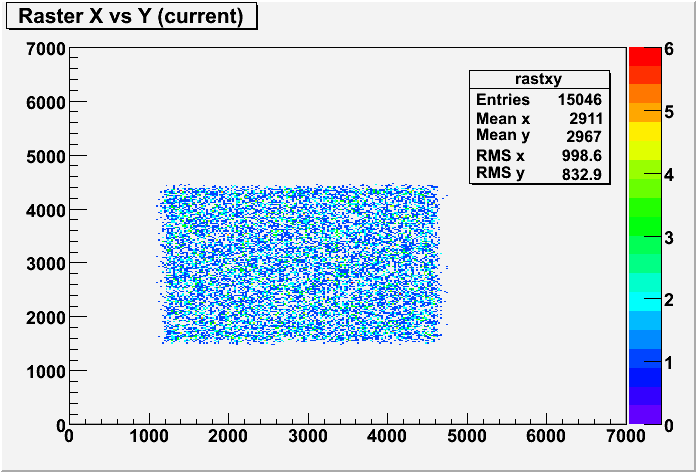
Task: Click the yellow band of the color palette
Action: point(645,131)
